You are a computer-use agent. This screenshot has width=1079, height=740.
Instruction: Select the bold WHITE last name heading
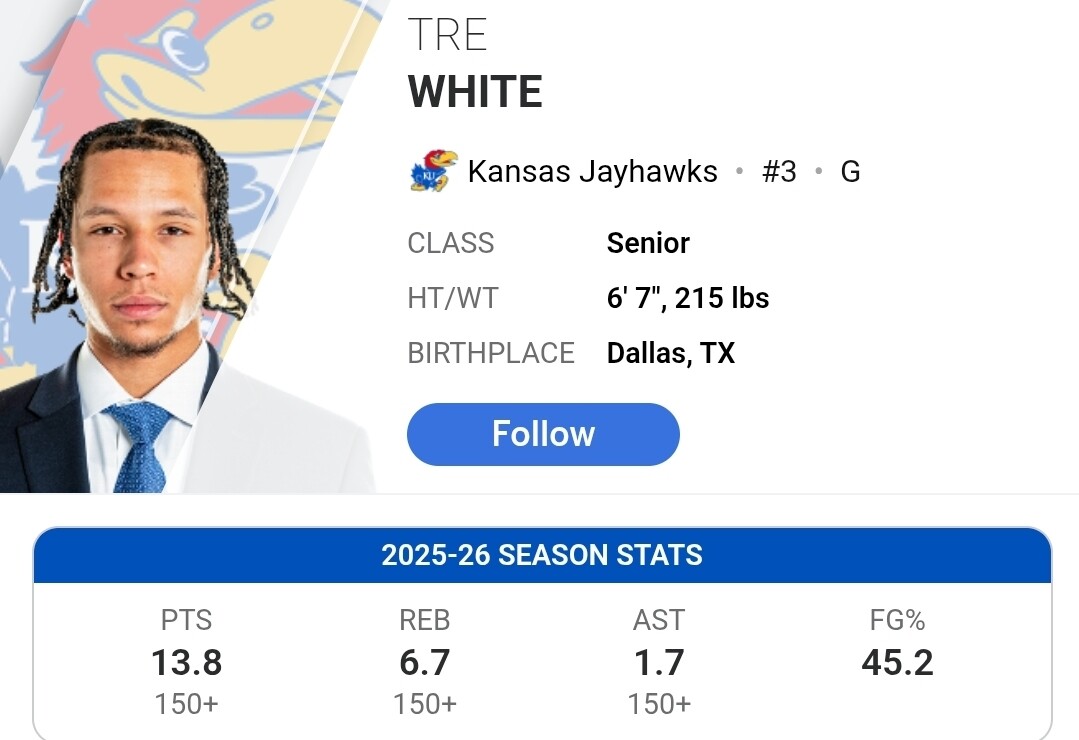click(475, 93)
